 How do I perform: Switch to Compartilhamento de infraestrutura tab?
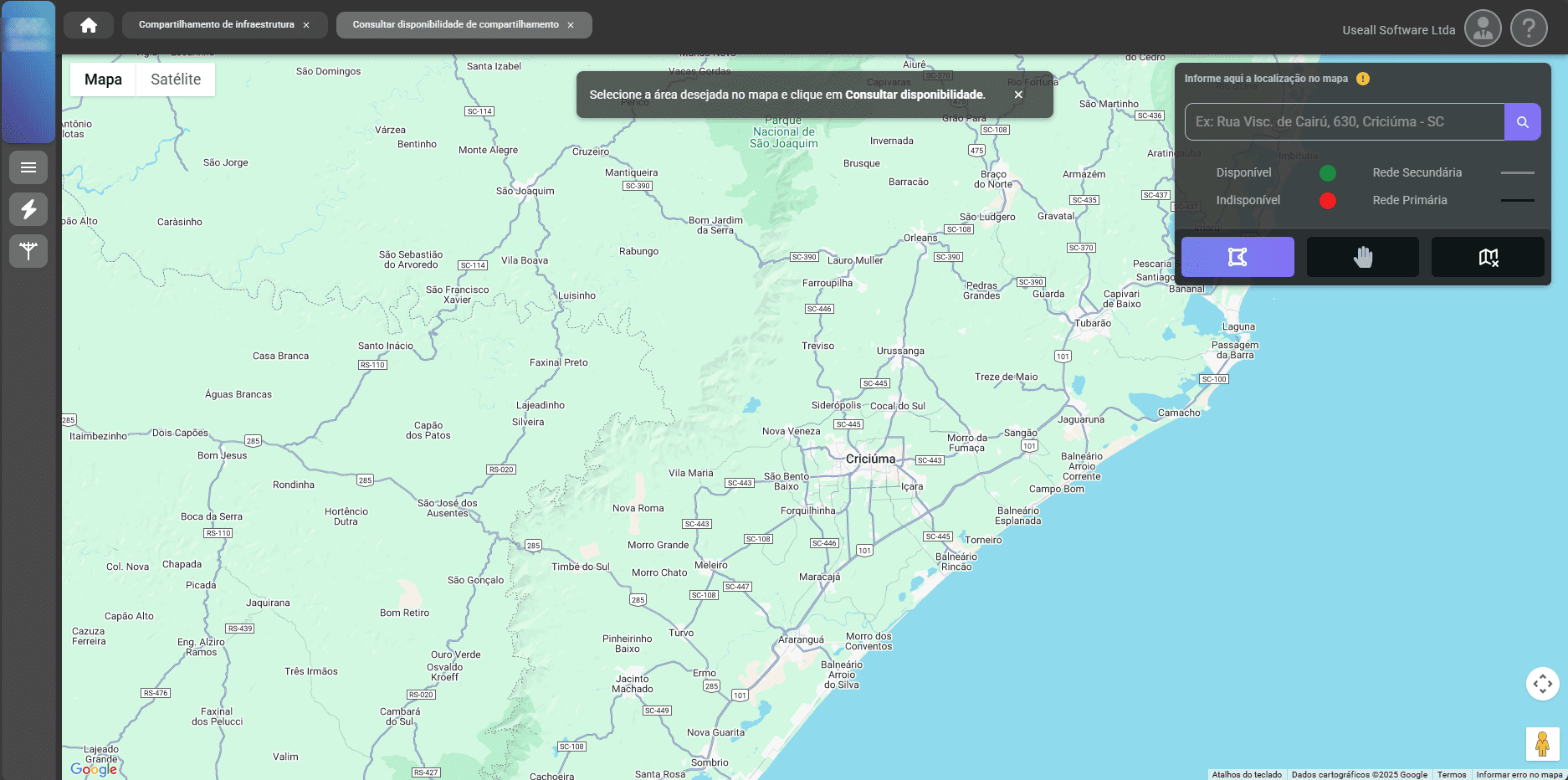click(216, 25)
